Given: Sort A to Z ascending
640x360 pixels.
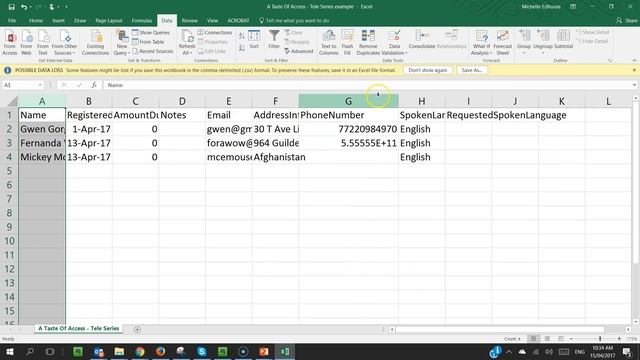Looking at the screenshot, I should [x=242, y=36].
